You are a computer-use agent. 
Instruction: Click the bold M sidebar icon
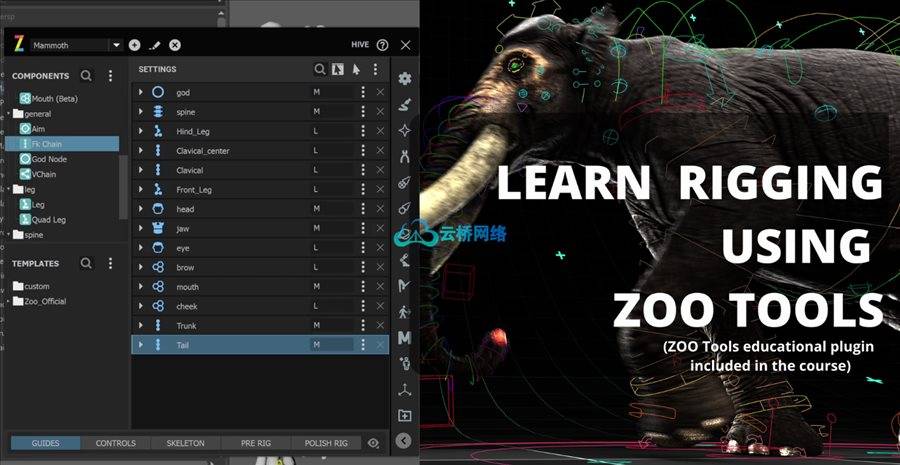(405, 338)
